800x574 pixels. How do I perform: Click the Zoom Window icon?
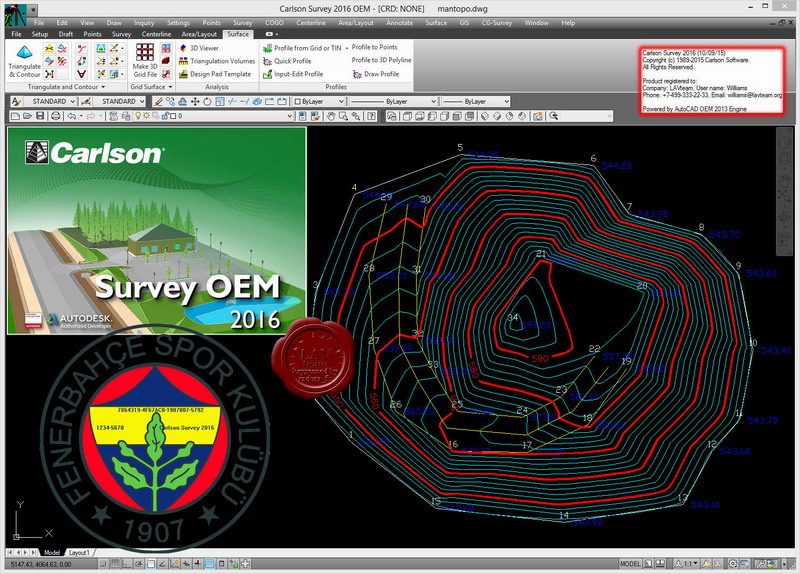pos(343,116)
